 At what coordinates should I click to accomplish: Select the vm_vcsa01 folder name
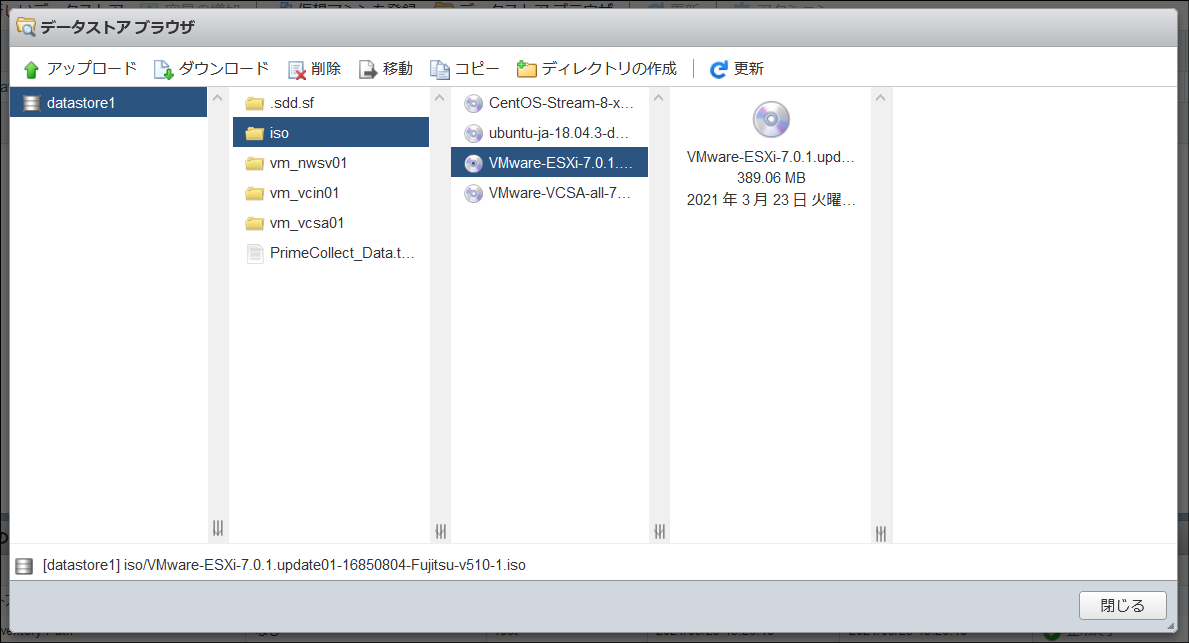click(306, 223)
